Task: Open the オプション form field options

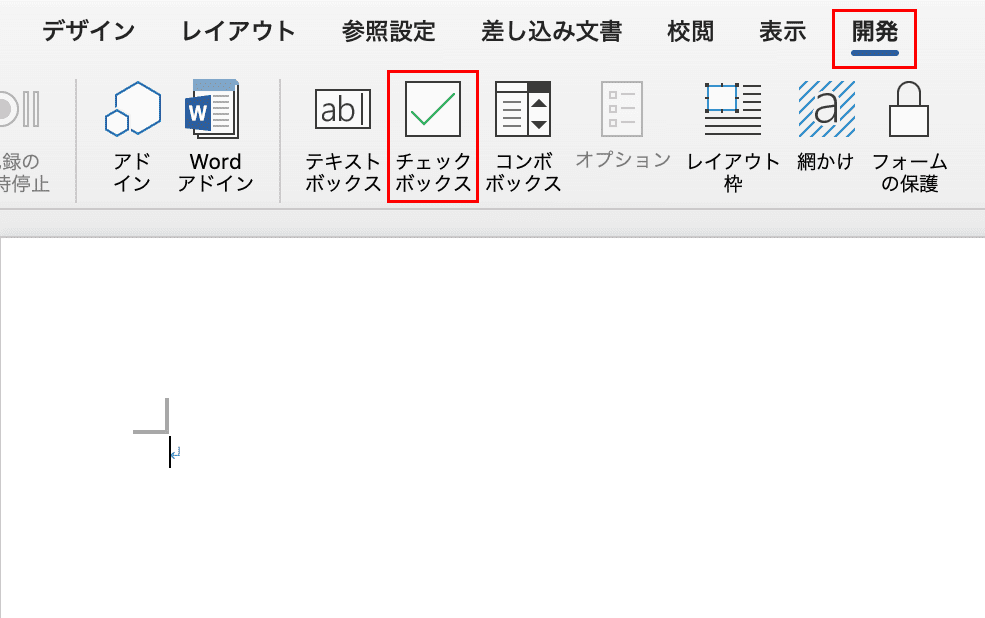Action: click(x=622, y=109)
